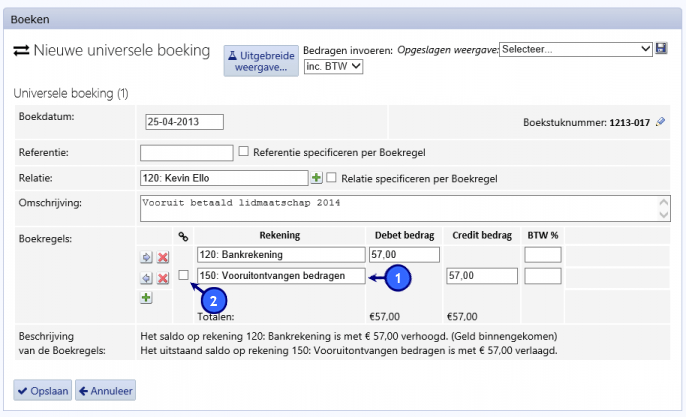
Task: Tick the checkbox on Vooruitontvangen bedragen row
Action: (x=183, y=275)
